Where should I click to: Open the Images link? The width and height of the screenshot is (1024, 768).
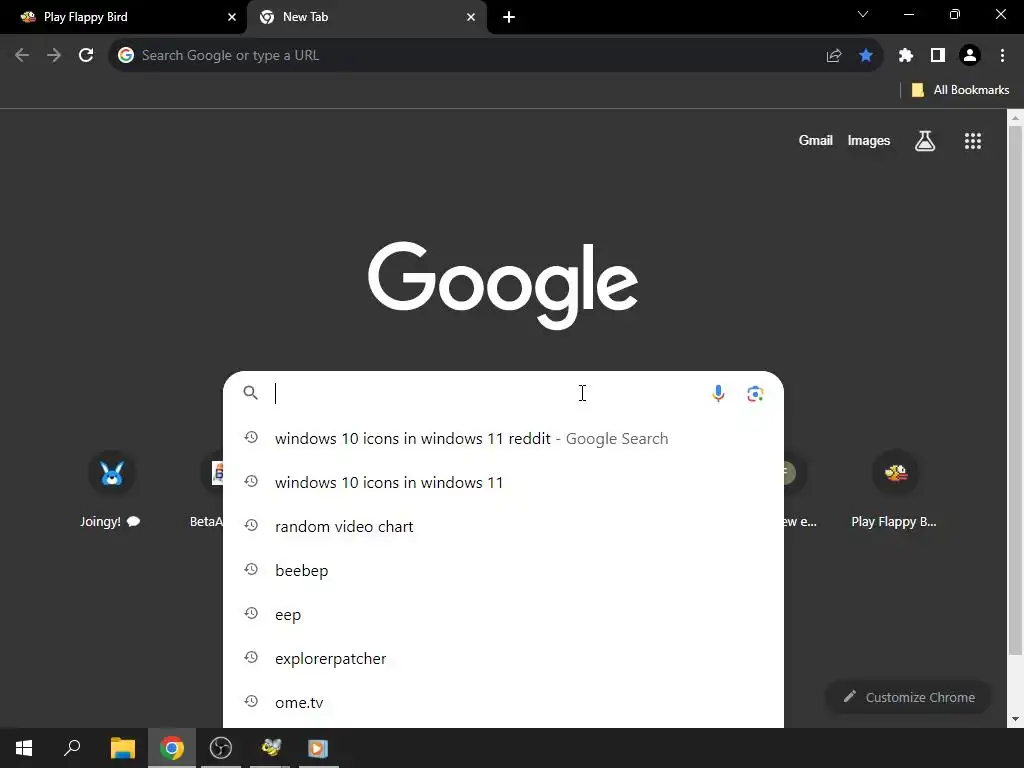click(x=869, y=140)
